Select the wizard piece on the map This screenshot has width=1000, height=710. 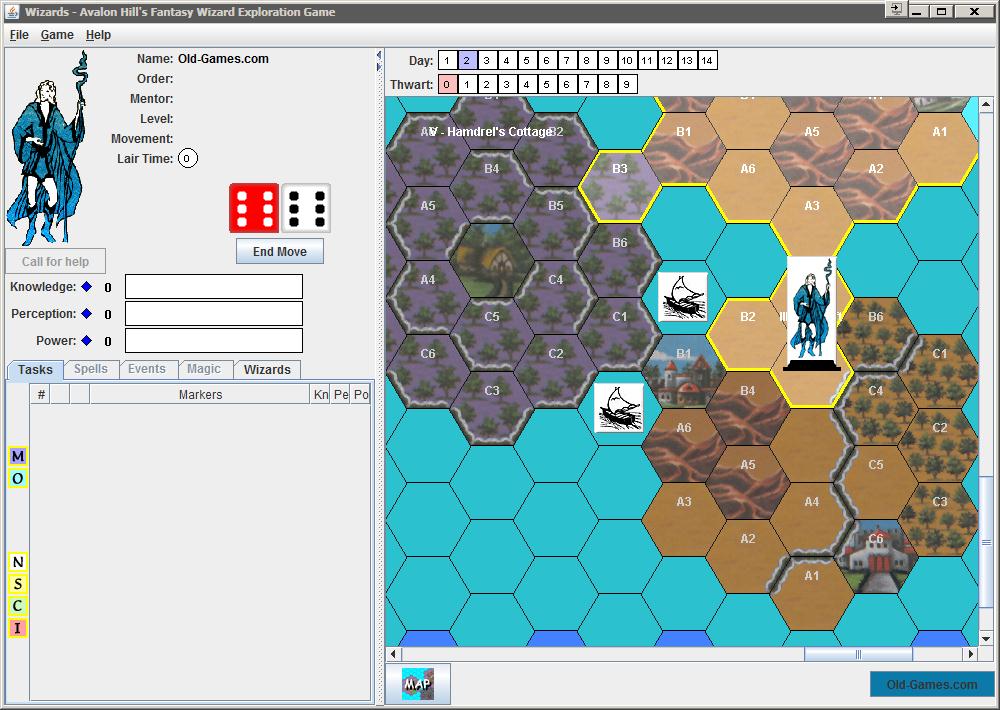tap(811, 313)
